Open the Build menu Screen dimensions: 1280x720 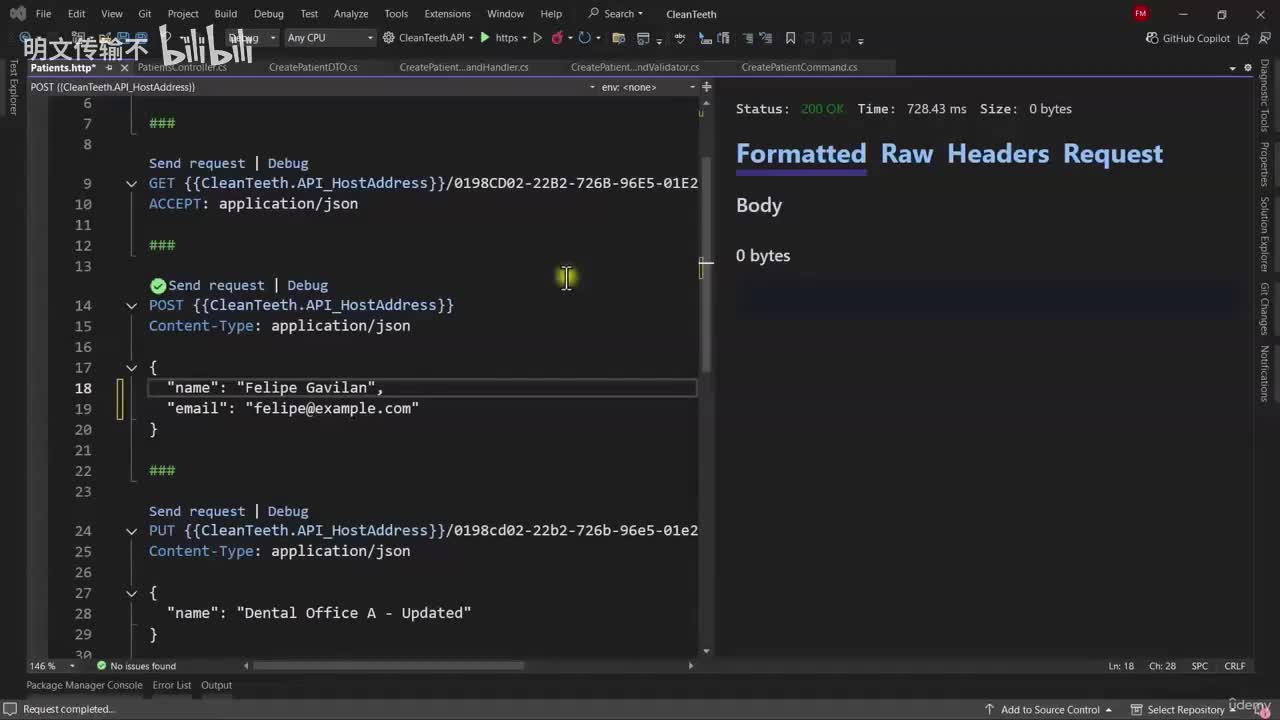click(x=226, y=14)
